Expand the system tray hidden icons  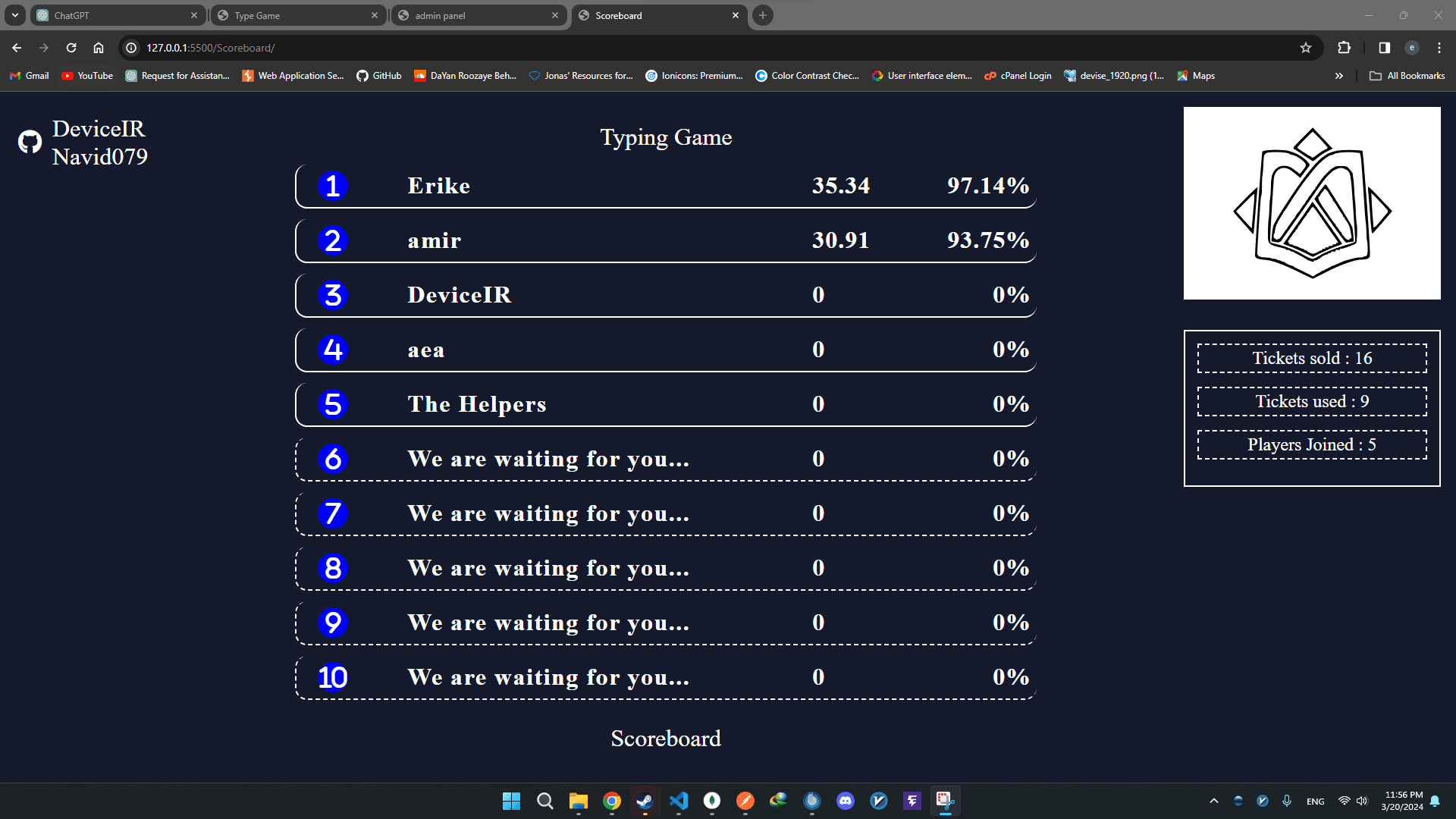[x=1214, y=801]
